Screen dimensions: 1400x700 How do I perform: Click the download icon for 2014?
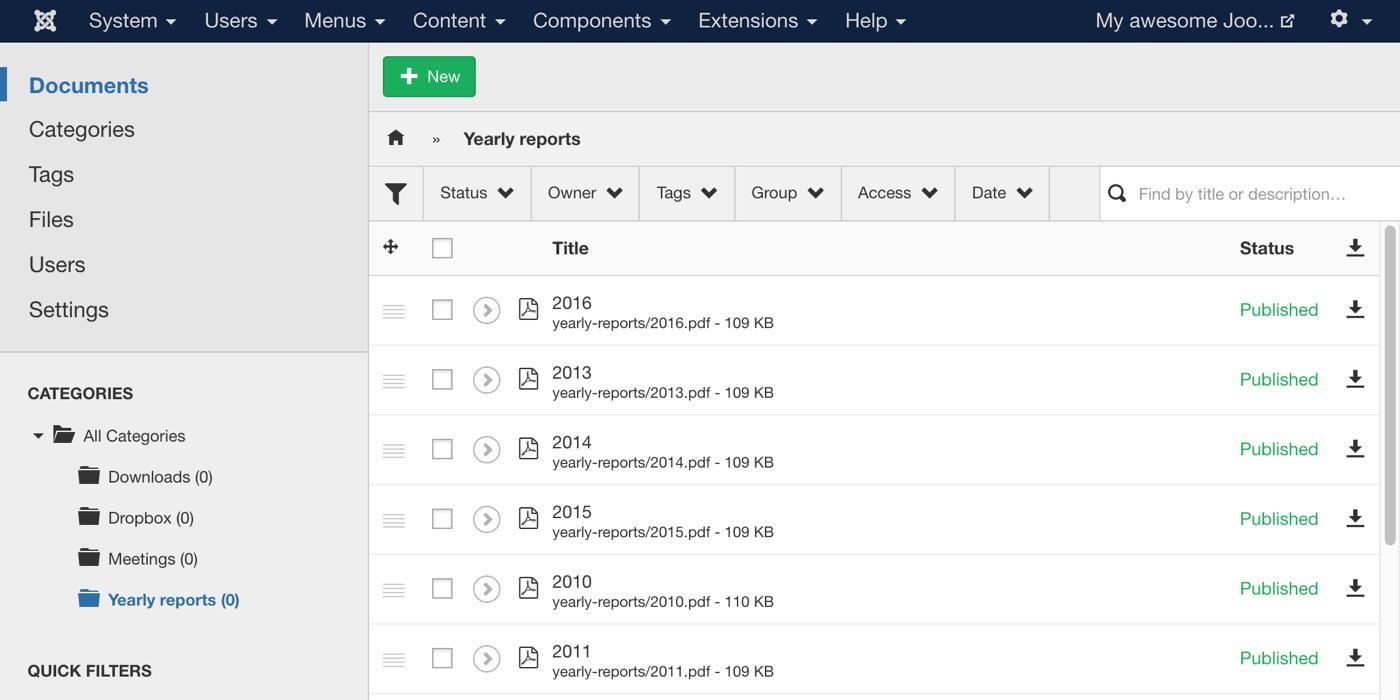(x=1354, y=449)
